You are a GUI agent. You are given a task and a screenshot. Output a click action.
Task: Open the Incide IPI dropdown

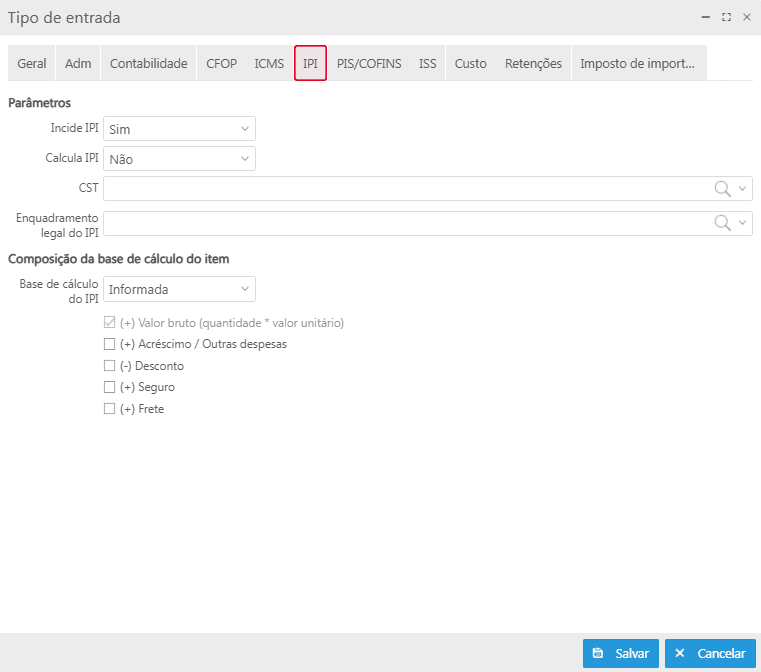(180, 129)
